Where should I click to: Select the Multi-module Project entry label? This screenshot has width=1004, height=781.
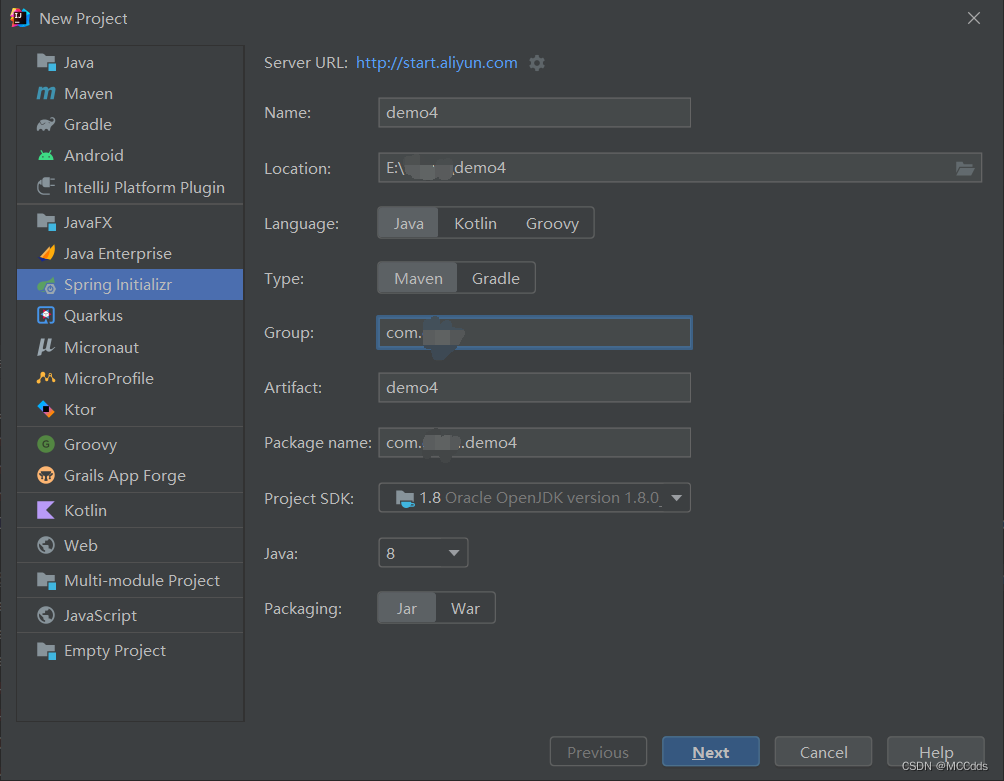pos(142,580)
